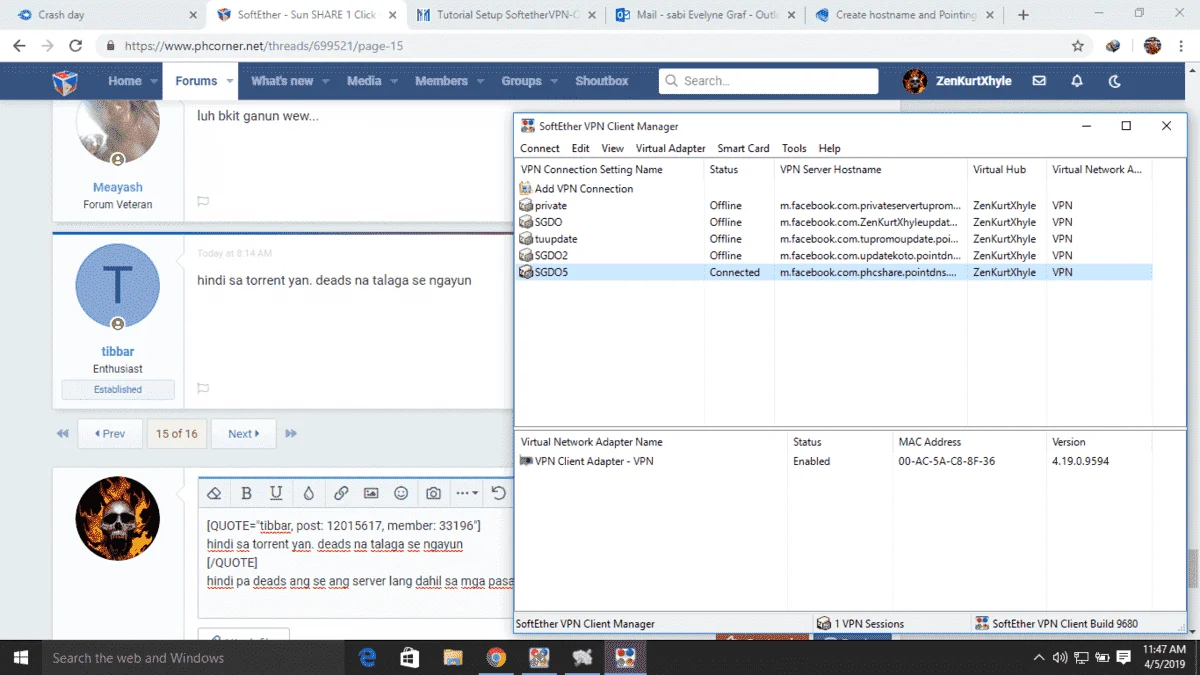Open alerts bell icon in forum navbar
The width and height of the screenshot is (1200, 675).
(1077, 81)
